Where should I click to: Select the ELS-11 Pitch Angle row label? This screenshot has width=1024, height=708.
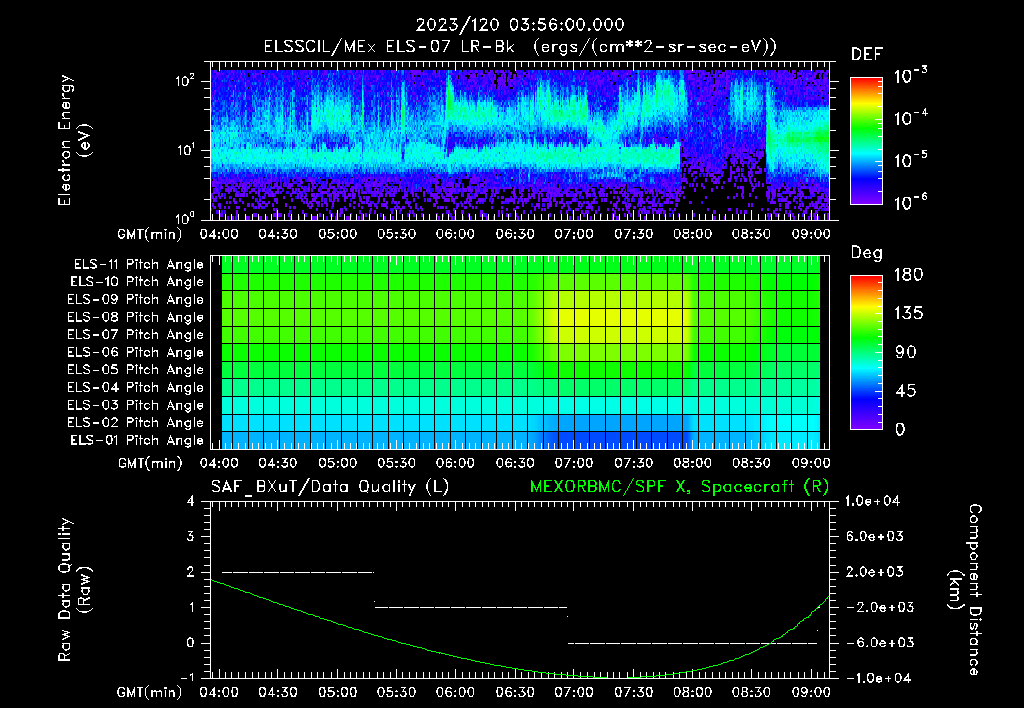coord(138,265)
